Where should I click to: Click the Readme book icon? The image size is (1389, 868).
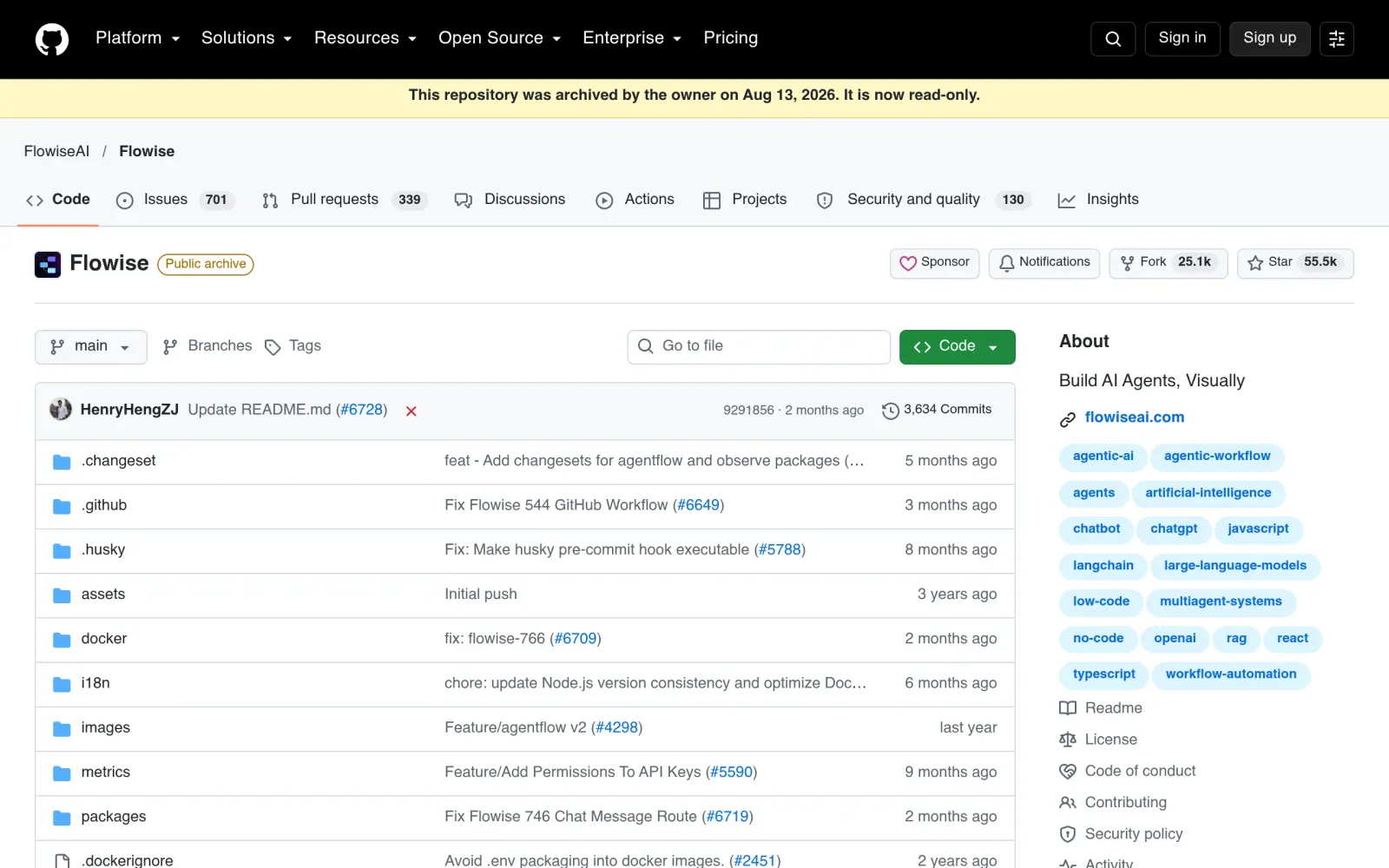coord(1068,708)
